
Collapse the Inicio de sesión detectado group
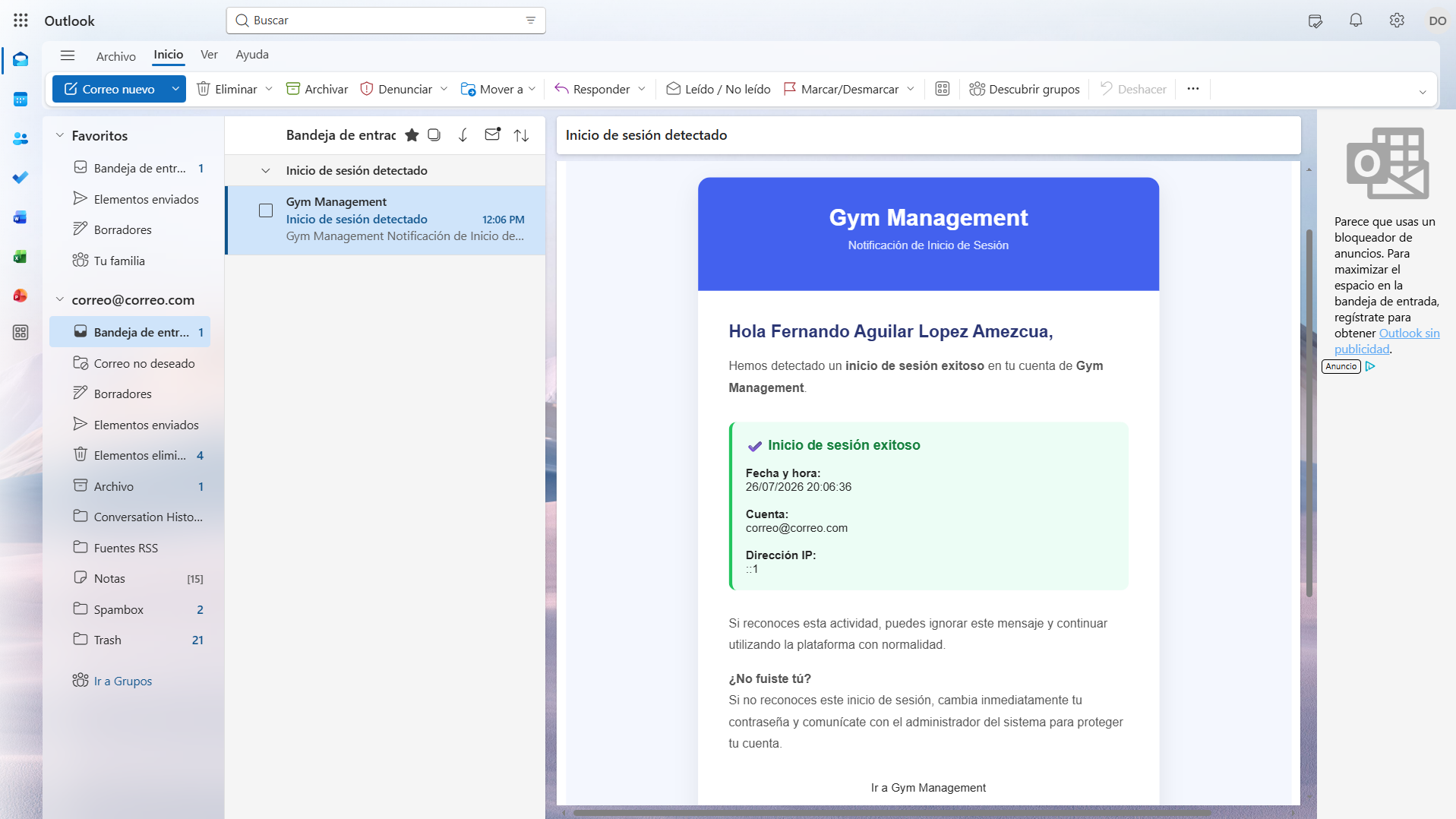click(266, 171)
